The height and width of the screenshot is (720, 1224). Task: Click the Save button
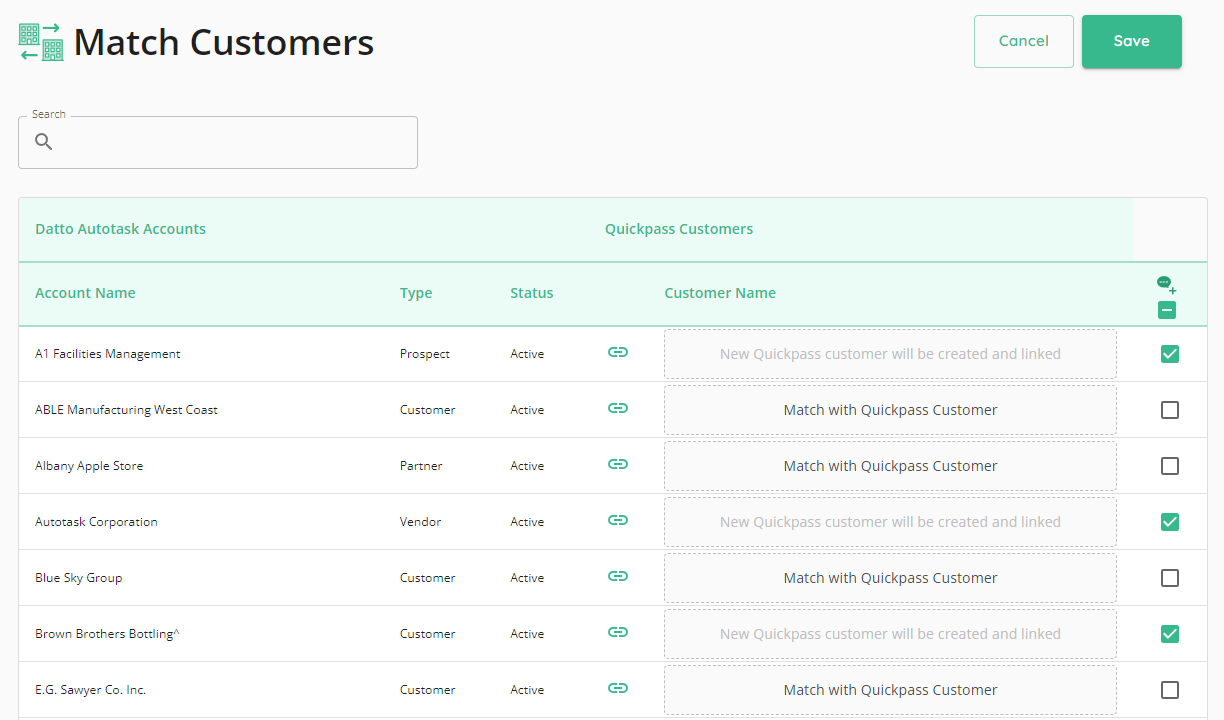(1131, 41)
